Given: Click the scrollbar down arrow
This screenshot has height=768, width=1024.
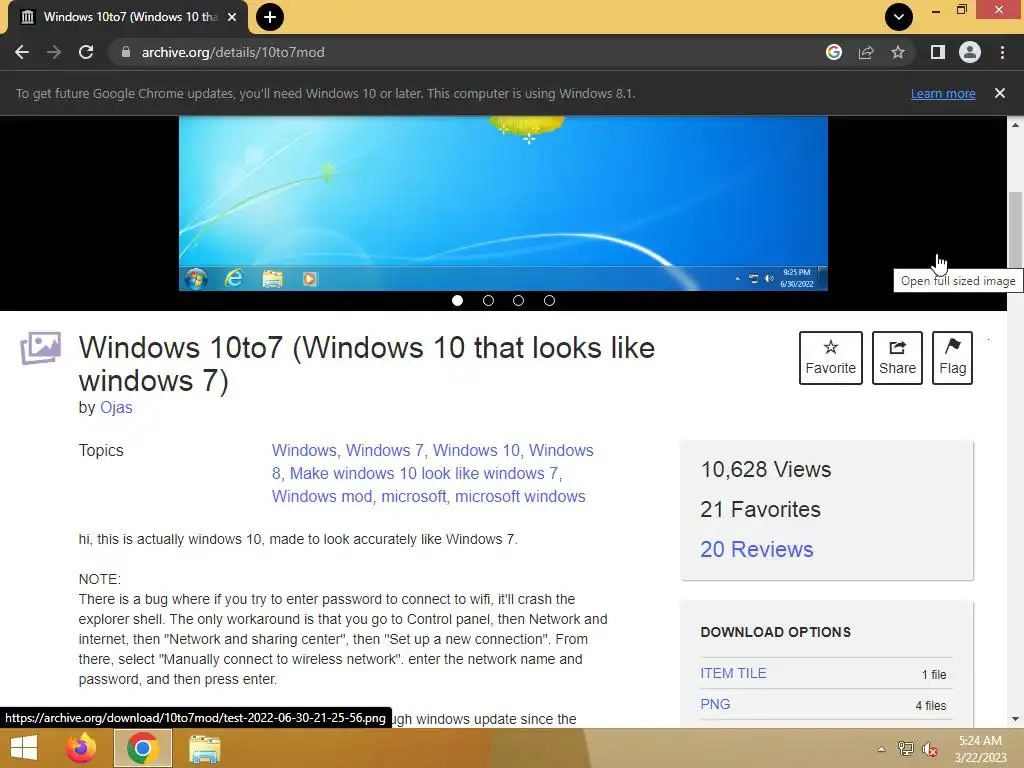Looking at the screenshot, I should click(1015, 719).
